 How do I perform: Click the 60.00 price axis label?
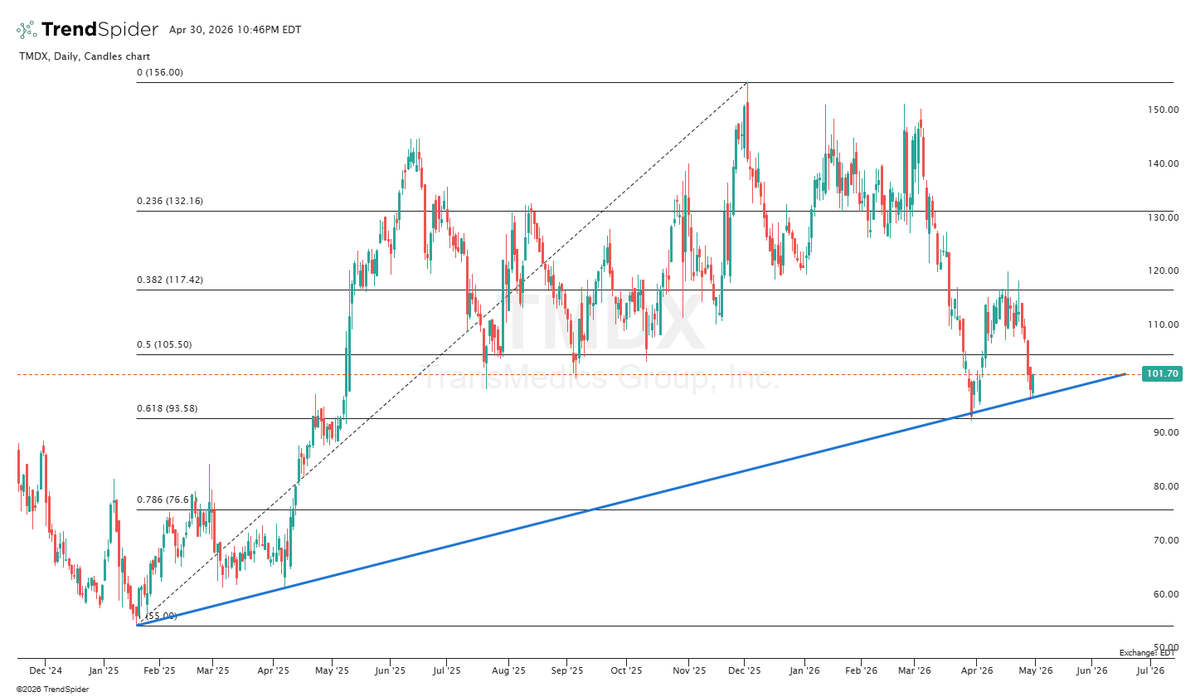pyautogui.click(x=1166, y=595)
